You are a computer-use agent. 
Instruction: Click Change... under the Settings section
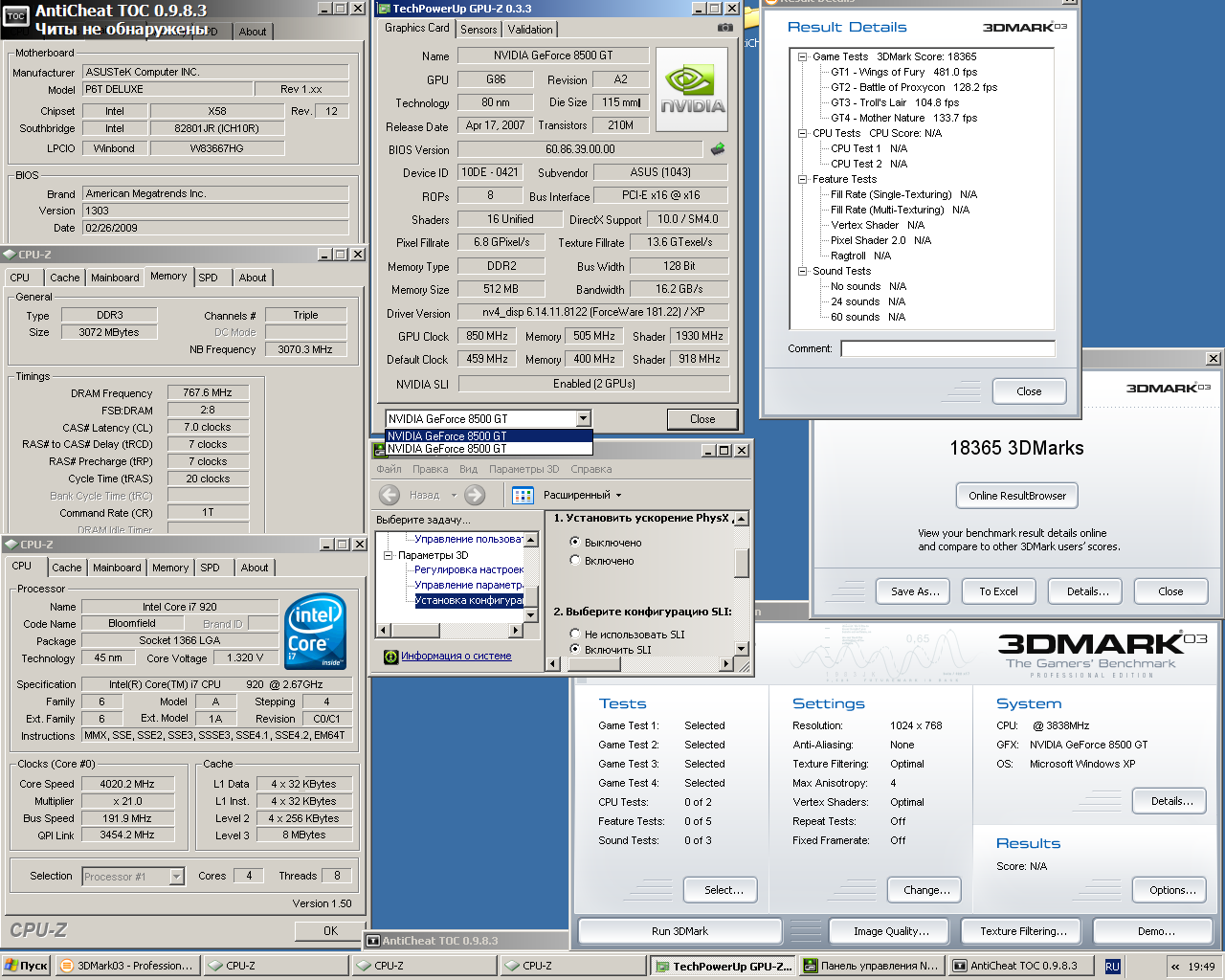[x=926, y=890]
